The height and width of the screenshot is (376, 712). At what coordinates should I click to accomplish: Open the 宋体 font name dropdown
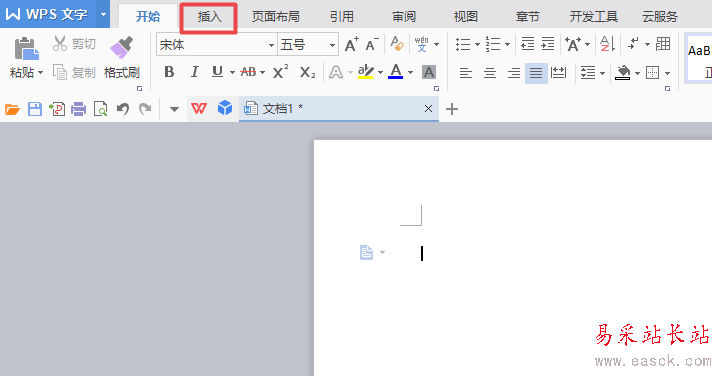[x=271, y=45]
